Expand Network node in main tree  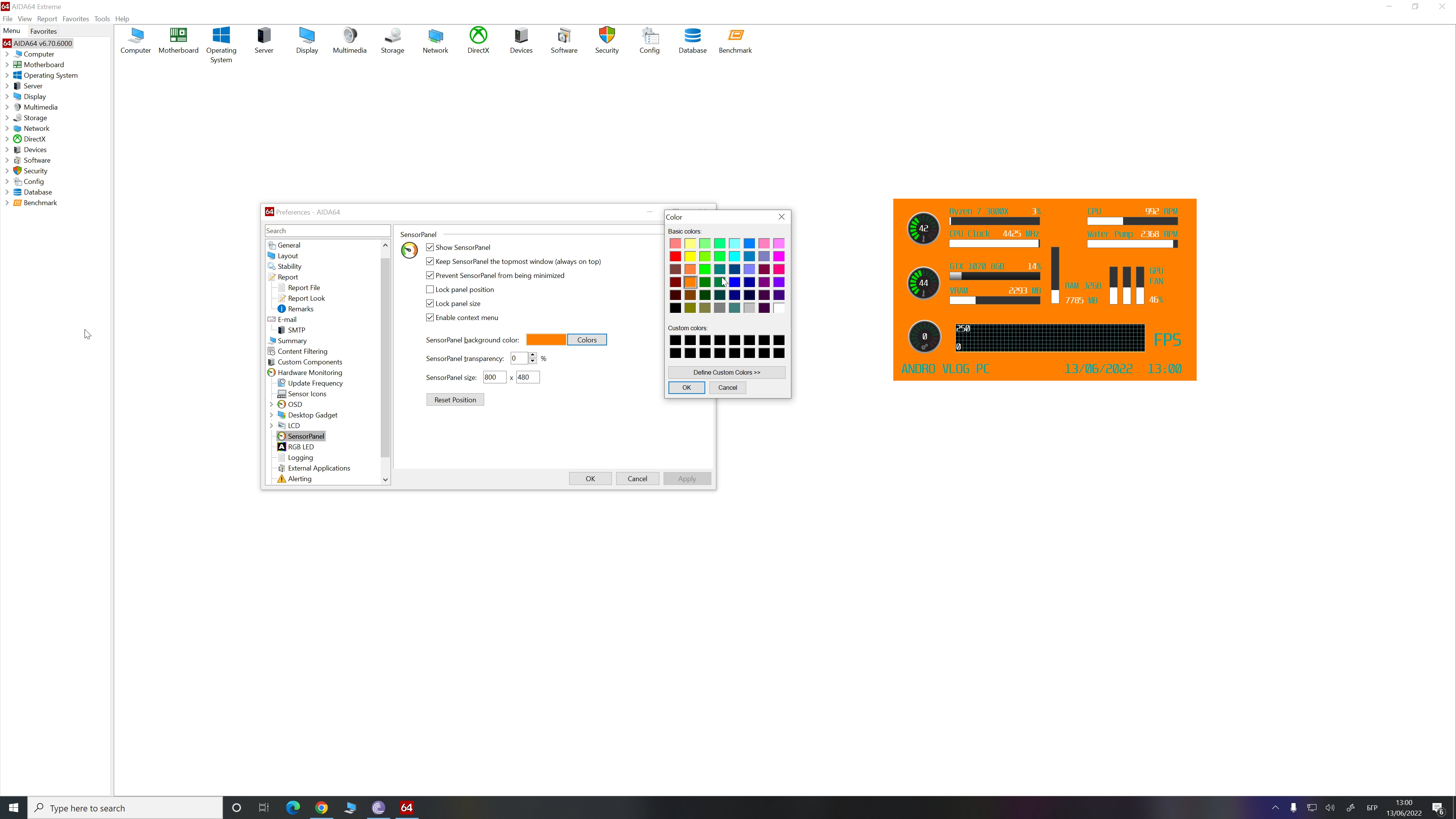7,129
